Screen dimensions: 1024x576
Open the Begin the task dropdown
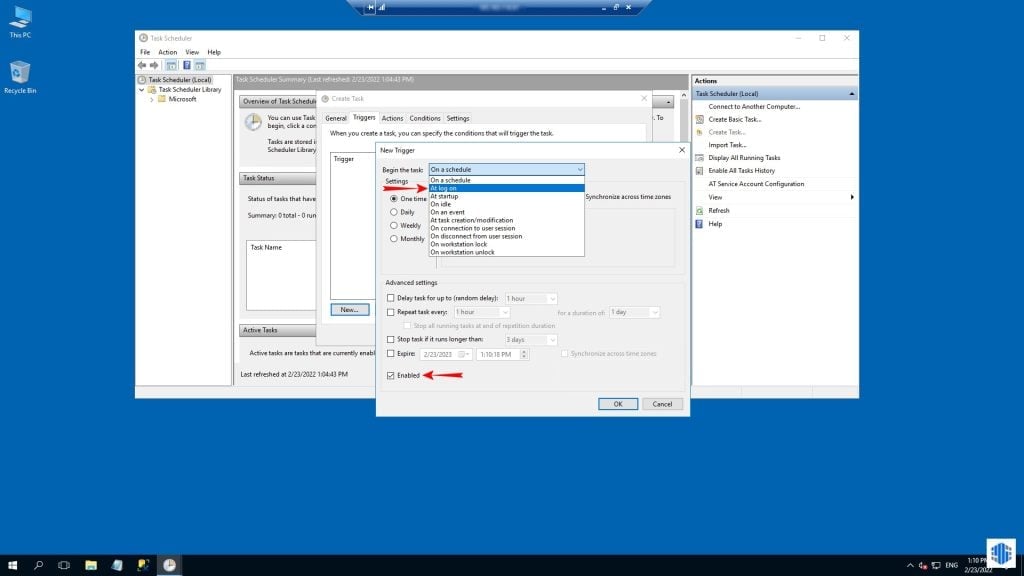(581, 169)
